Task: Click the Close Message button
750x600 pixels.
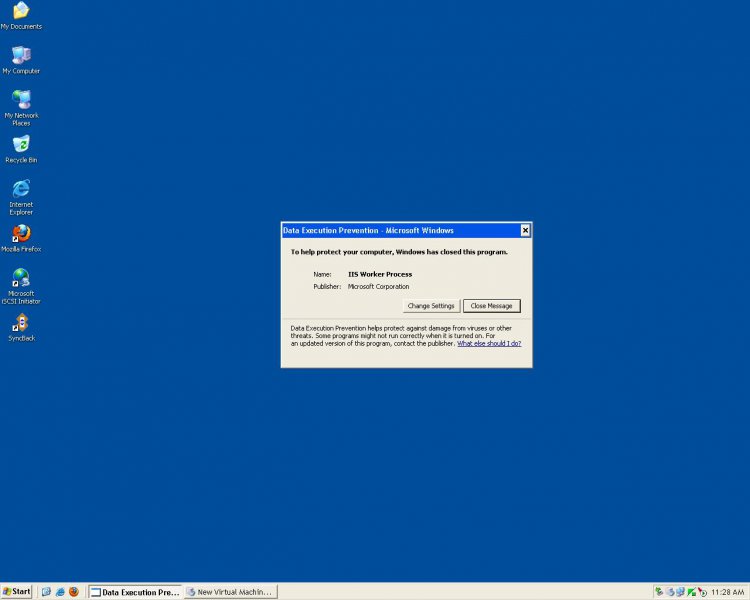Action: pyautogui.click(x=491, y=306)
